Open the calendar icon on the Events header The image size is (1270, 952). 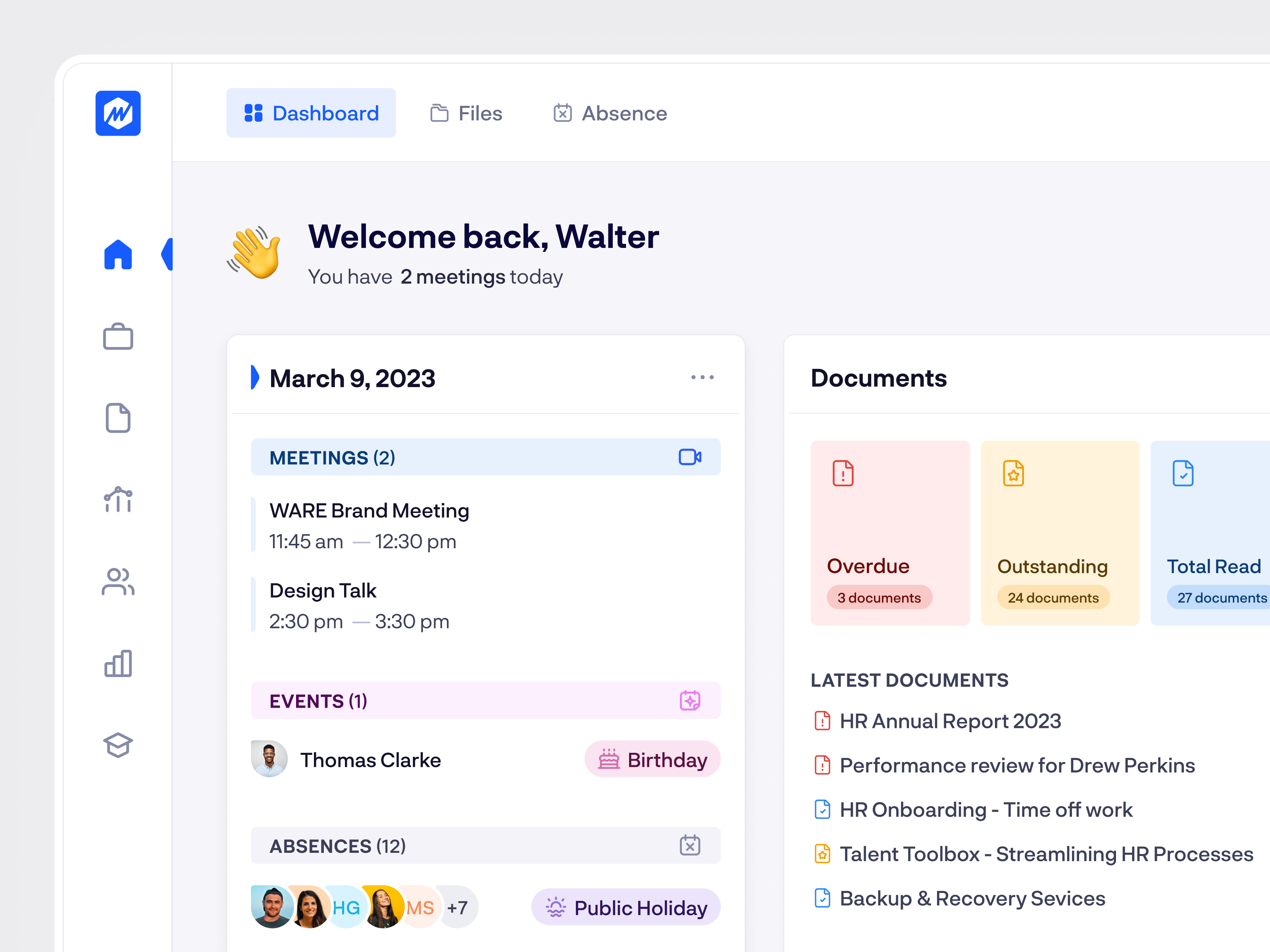coord(691,700)
